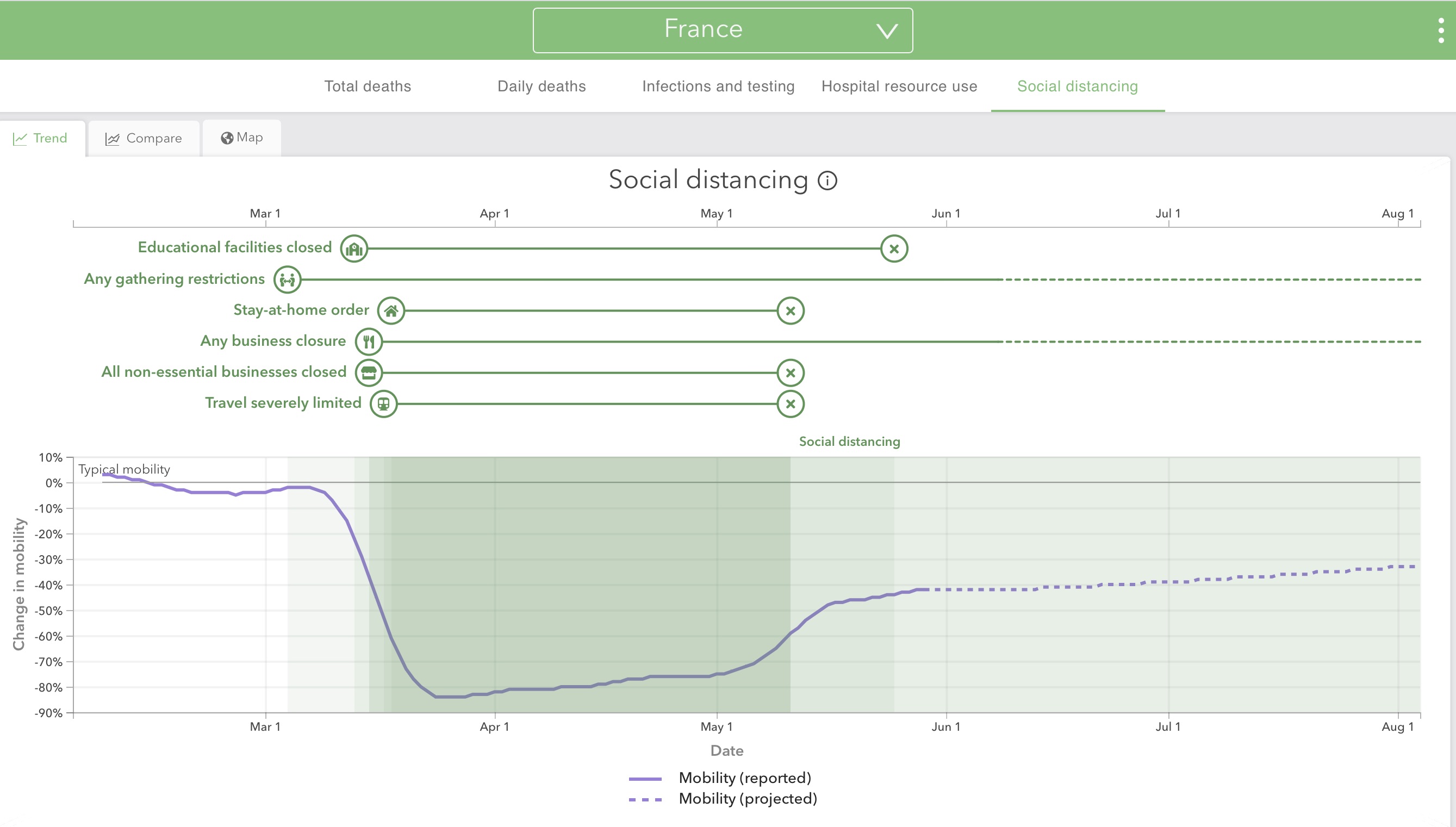Click the Educational facilities end X marker

pyautogui.click(x=894, y=249)
